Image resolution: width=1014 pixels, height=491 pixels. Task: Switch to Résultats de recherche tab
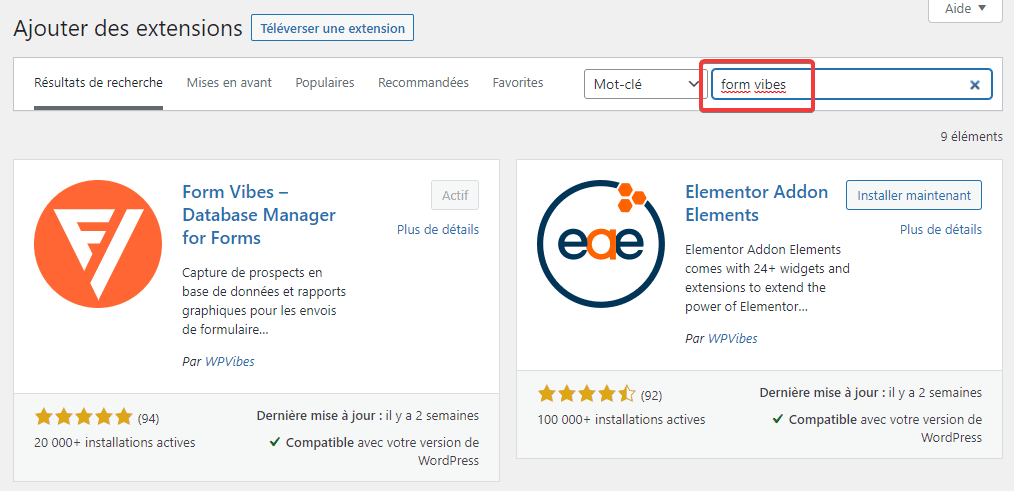tap(98, 83)
